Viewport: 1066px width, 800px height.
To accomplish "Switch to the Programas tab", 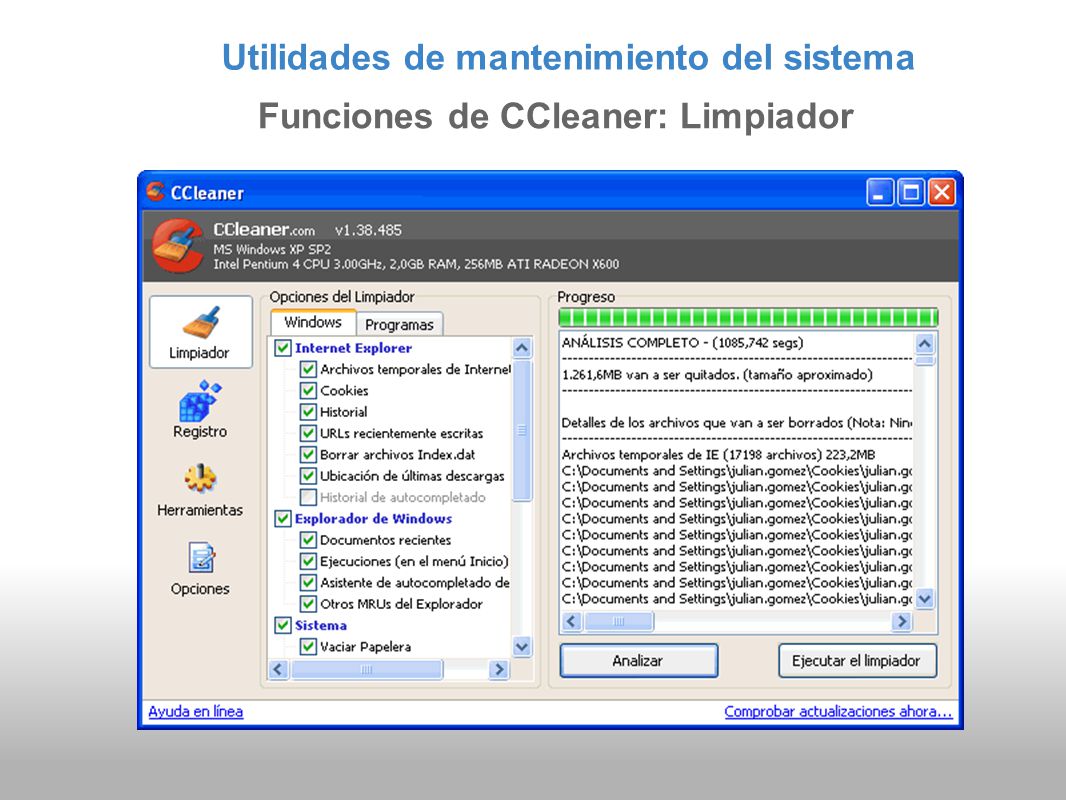I will (x=399, y=325).
